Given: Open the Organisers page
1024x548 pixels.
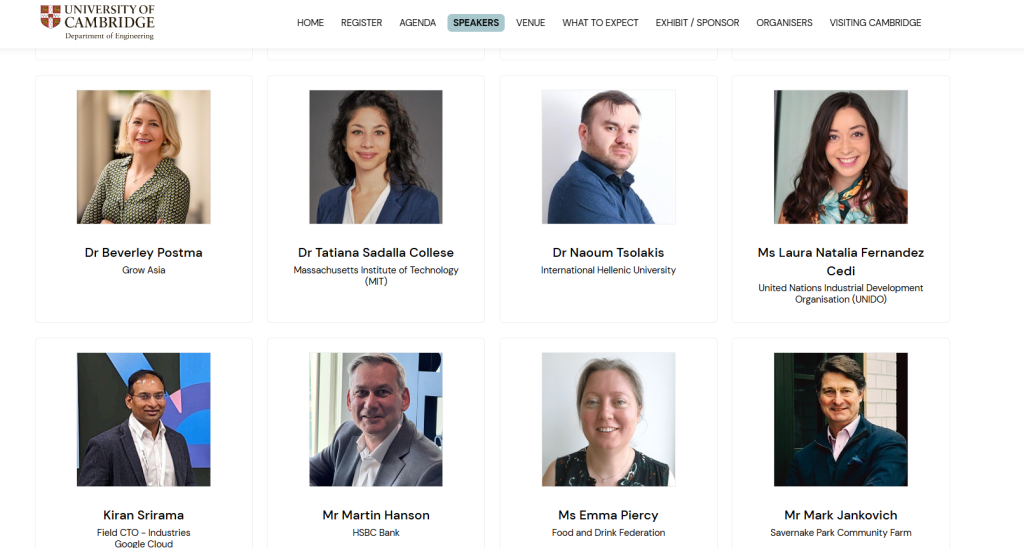Looking at the screenshot, I should pyautogui.click(x=784, y=23).
